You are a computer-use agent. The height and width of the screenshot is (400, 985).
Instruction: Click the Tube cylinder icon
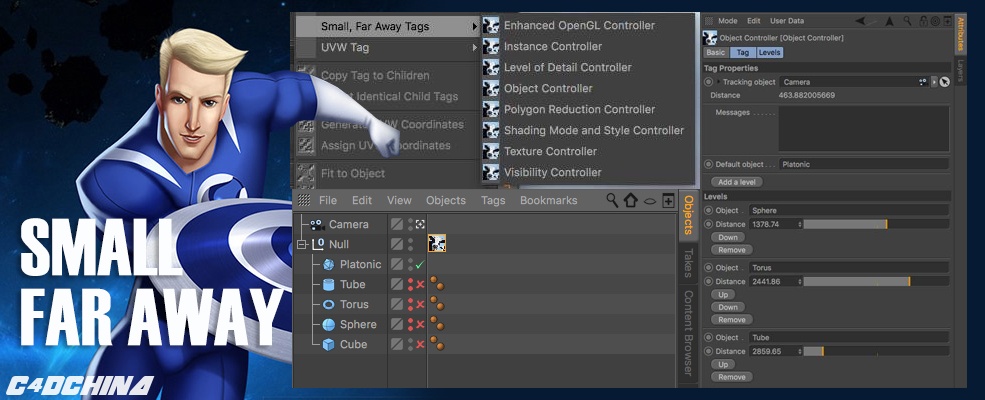point(328,284)
